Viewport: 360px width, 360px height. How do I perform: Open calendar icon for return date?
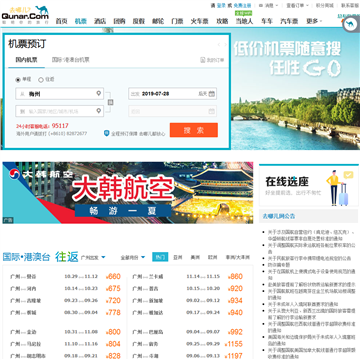tap(211, 111)
